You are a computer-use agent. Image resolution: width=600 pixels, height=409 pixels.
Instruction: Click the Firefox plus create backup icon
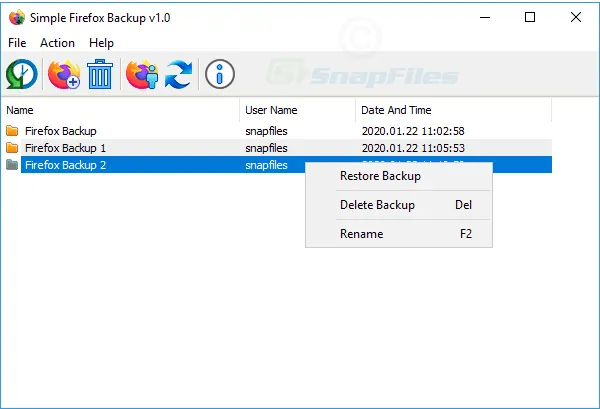[x=63, y=75]
